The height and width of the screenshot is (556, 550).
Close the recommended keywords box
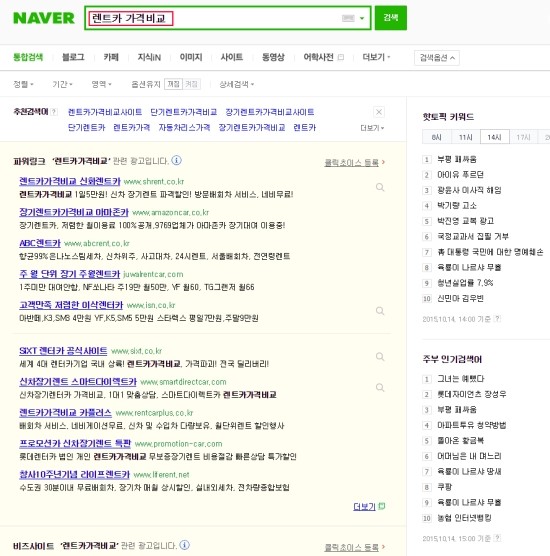pyautogui.click(x=379, y=112)
